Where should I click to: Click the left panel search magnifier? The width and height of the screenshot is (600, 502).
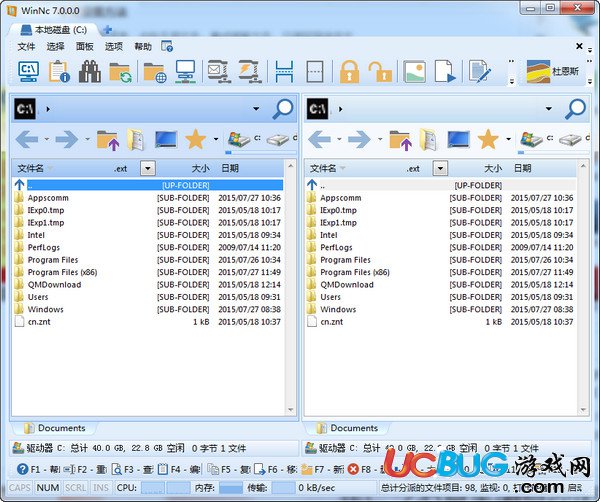[x=283, y=109]
